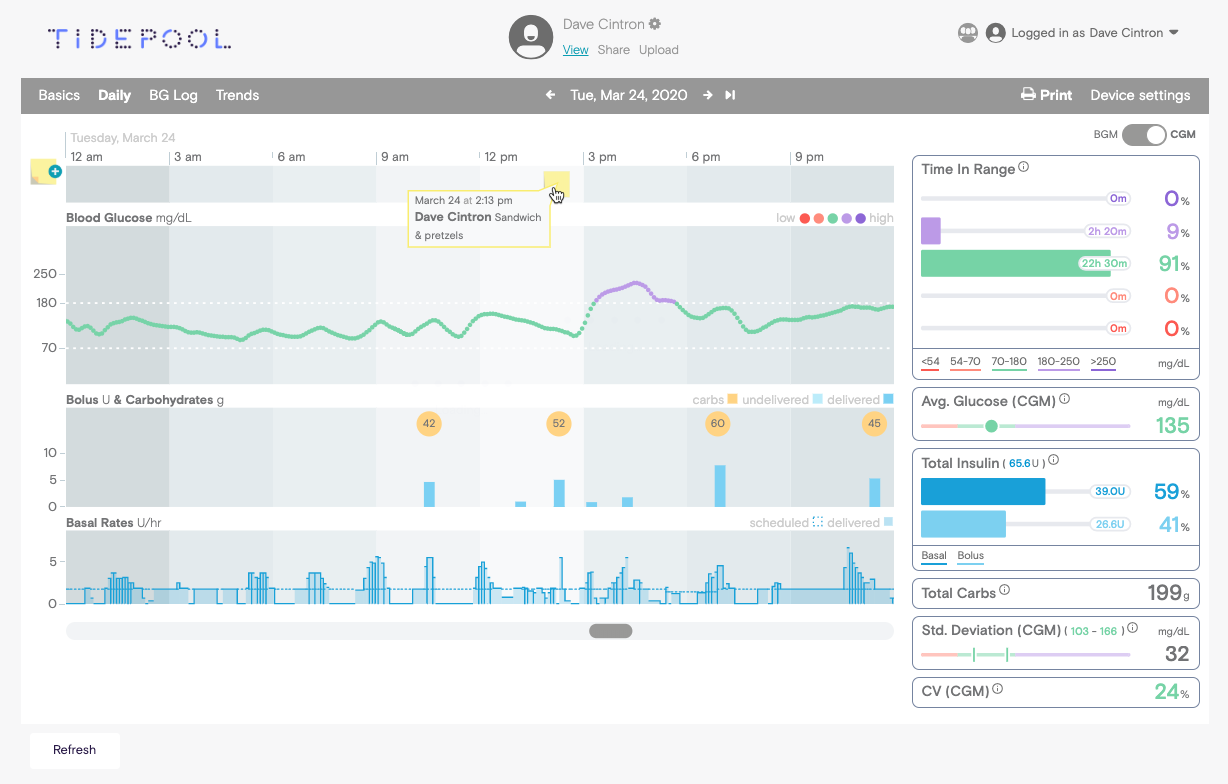Click the Refresh button
The height and width of the screenshot is (784, 1228).
pos(75,750)
